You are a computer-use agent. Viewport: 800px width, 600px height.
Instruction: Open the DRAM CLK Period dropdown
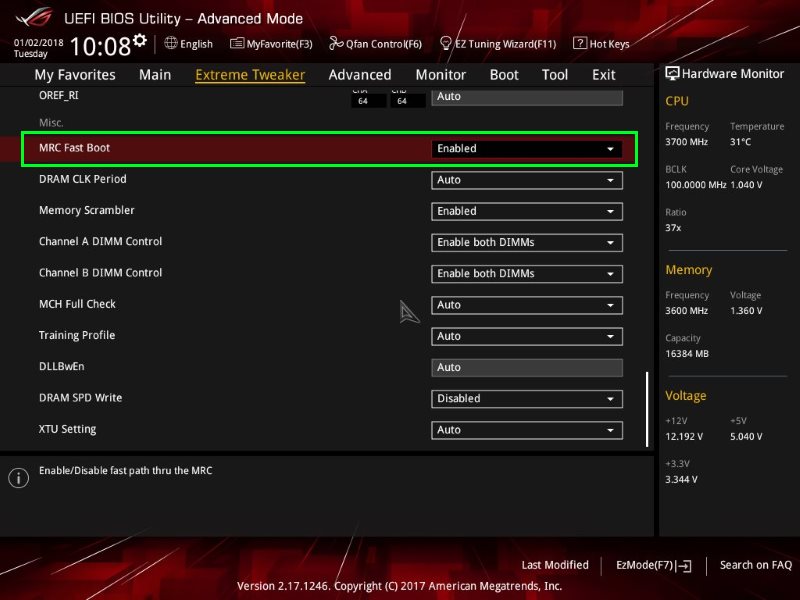(527, 180)
